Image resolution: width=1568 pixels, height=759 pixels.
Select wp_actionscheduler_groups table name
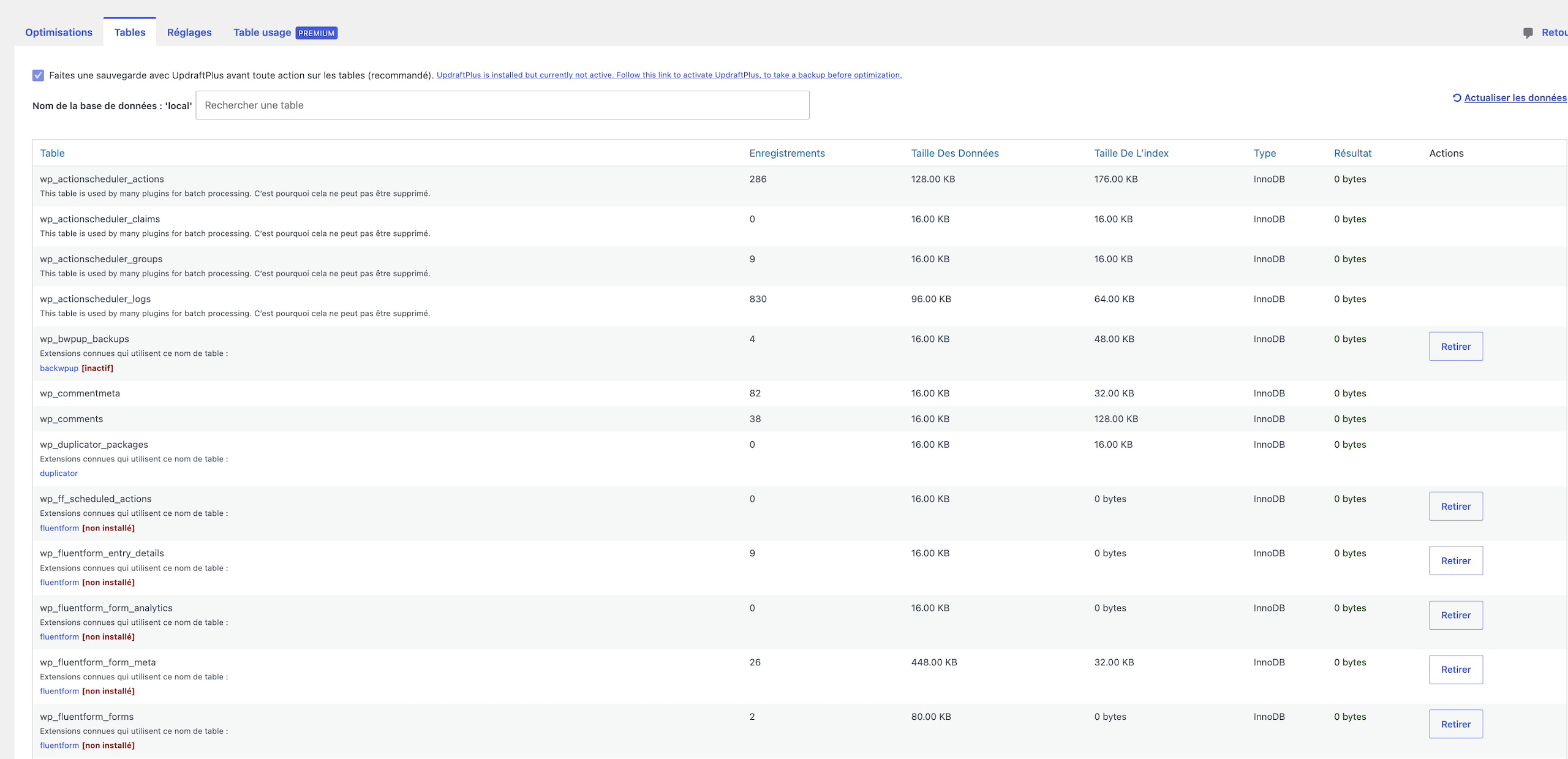pyautogui.click(x=101, y=259)
